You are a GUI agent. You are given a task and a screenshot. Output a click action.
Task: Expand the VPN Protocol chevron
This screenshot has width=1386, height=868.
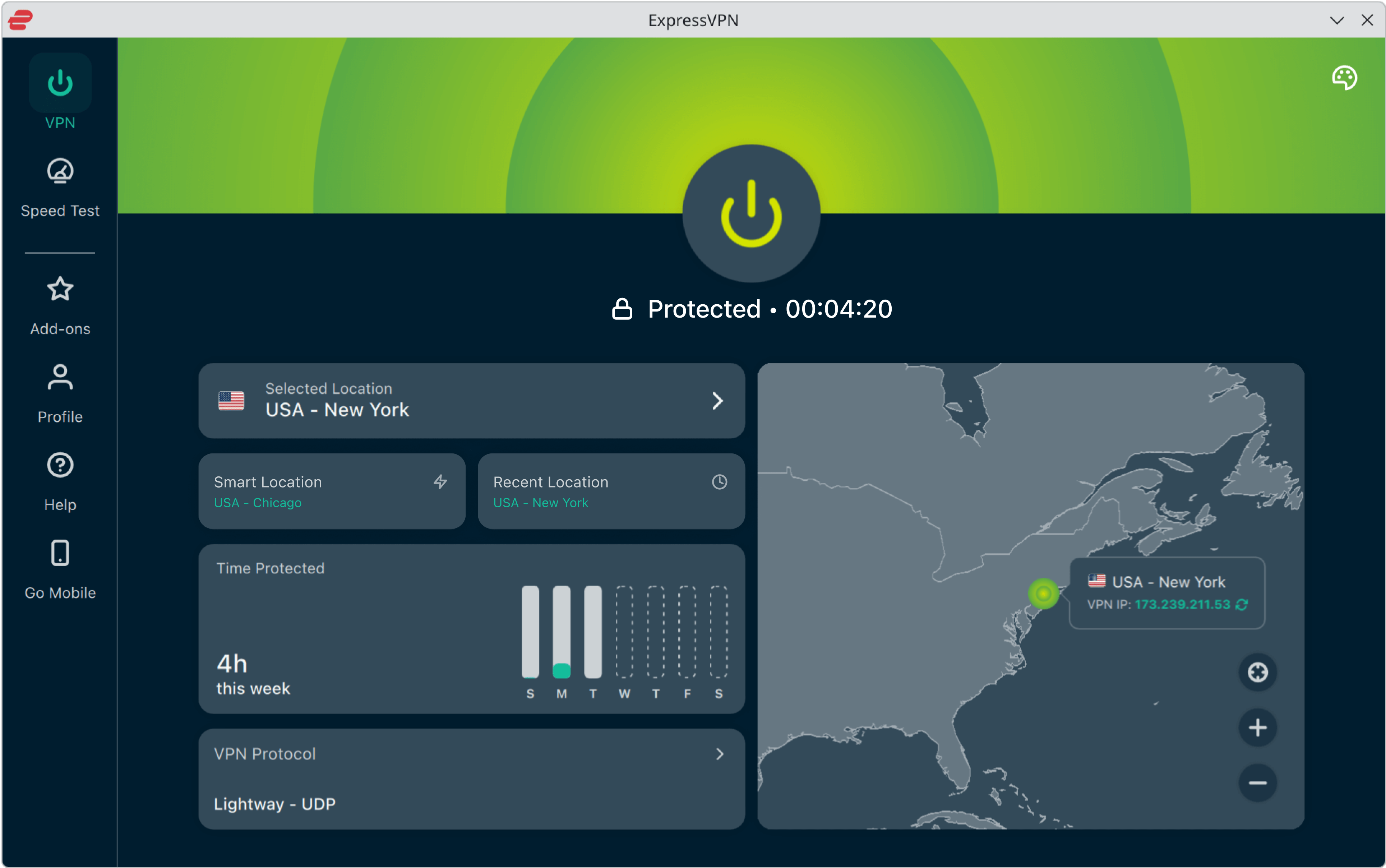tap(720, 754)
